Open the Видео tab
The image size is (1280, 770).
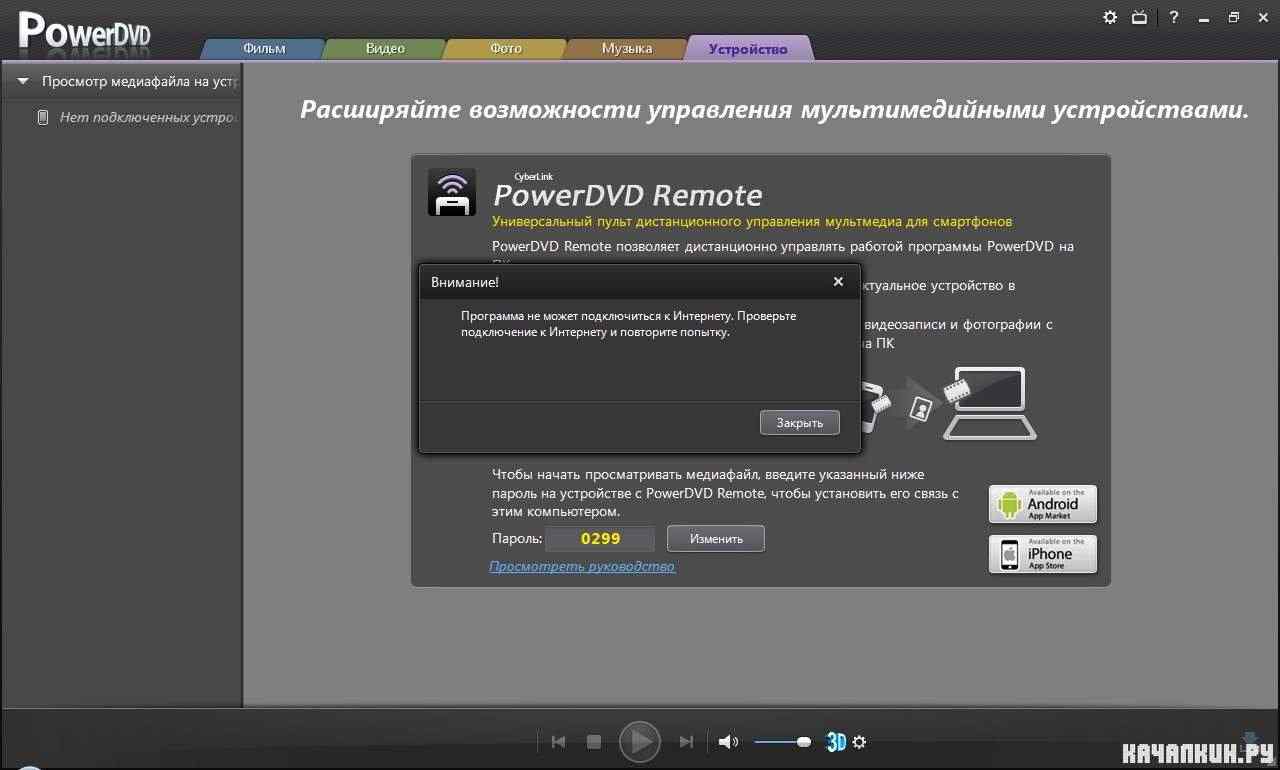point(385,49)
